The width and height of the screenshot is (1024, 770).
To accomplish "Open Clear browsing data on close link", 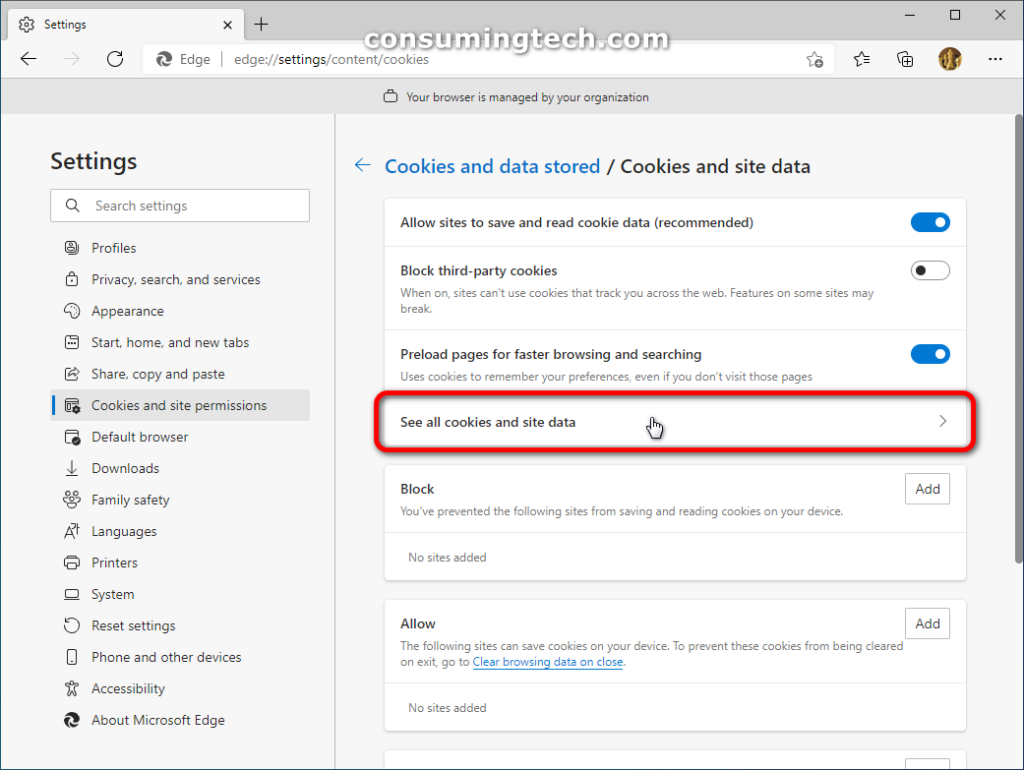I will click(547, 662).
